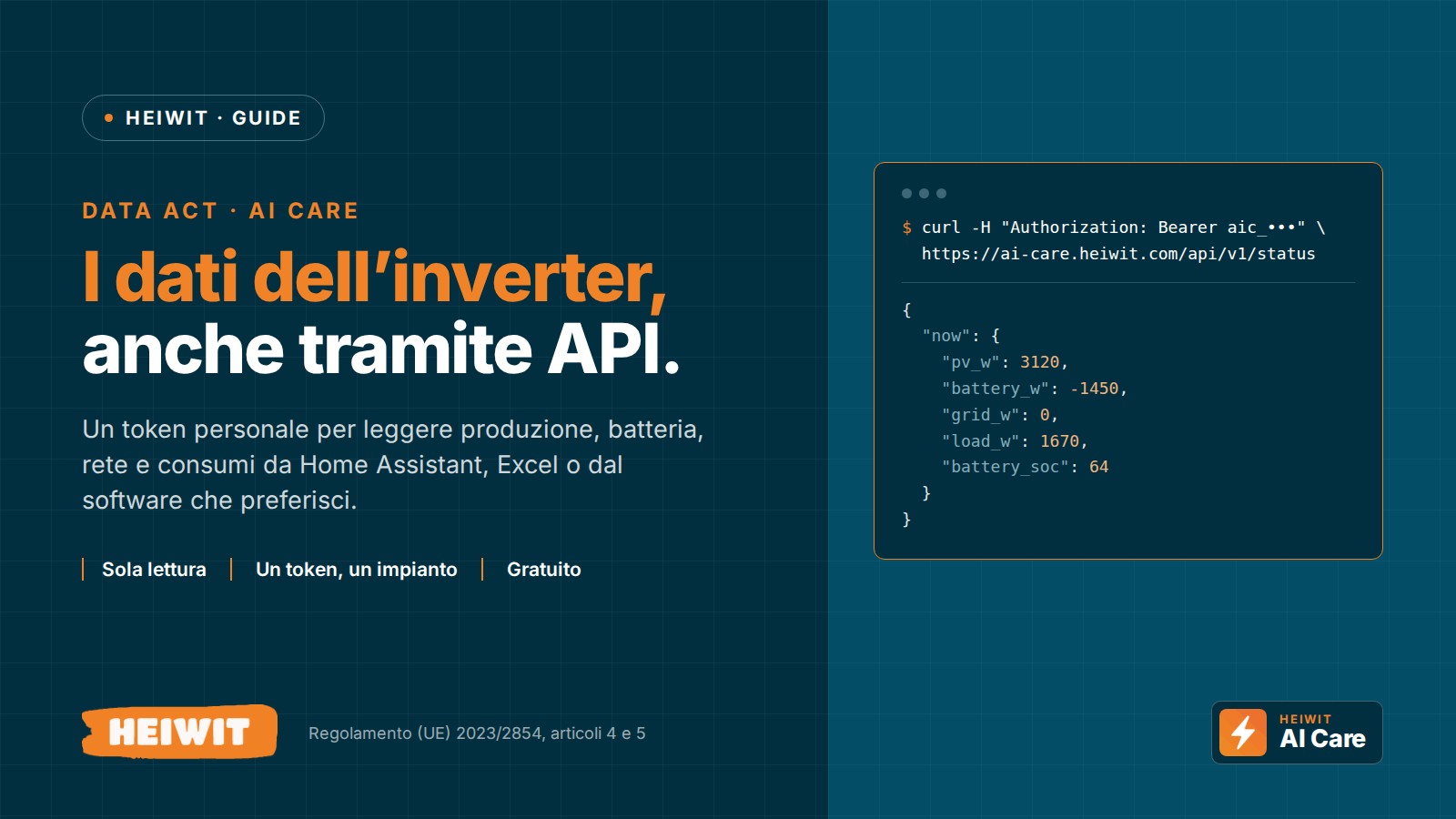The height and width of the screenshot is (819, 1456).
Task: Click the API URL ai-care.heiwit.com/api/v1/status
Action: click(x=1118, y=254)
